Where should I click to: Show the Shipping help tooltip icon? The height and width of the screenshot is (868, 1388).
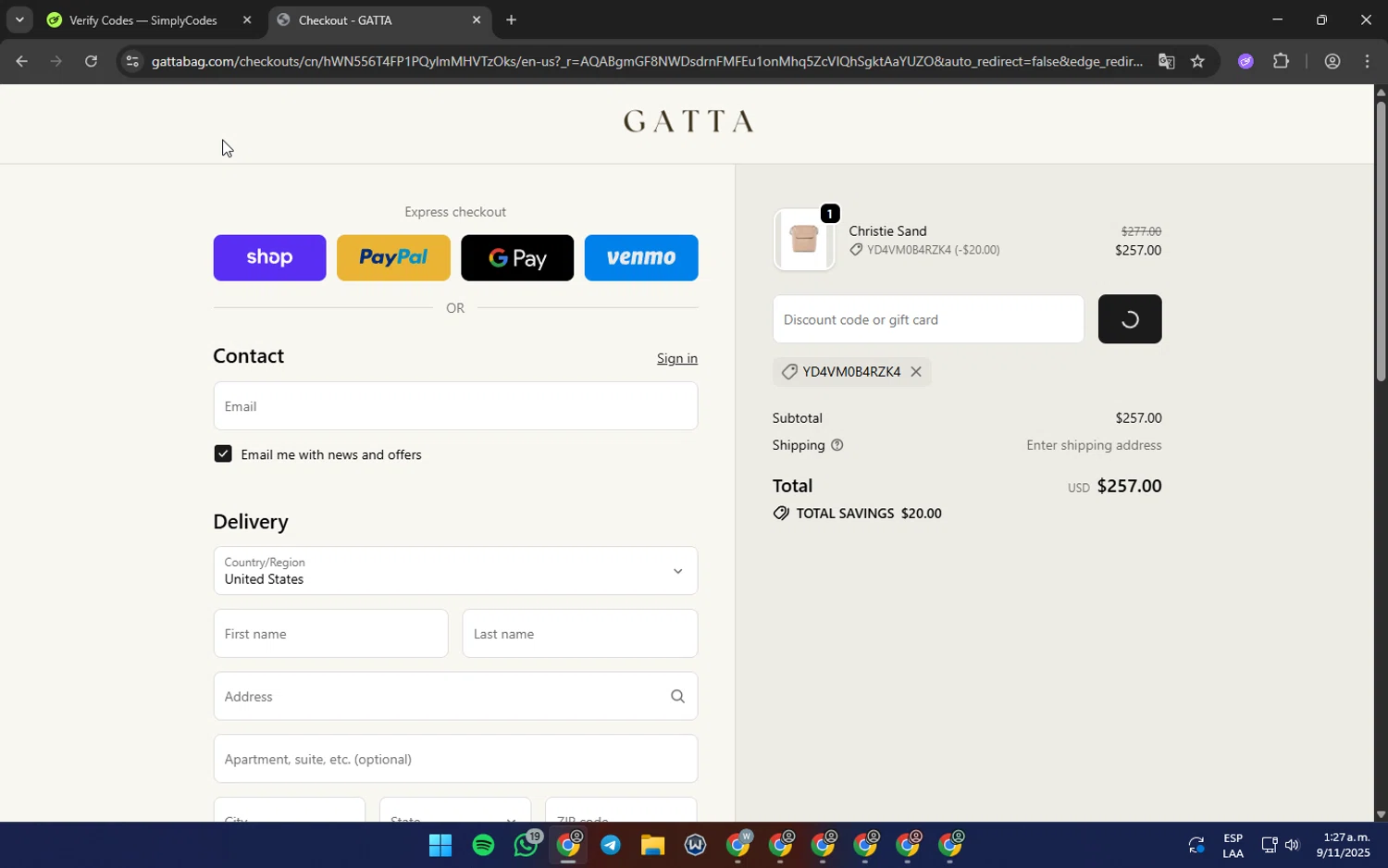click(x=837, y=445)
